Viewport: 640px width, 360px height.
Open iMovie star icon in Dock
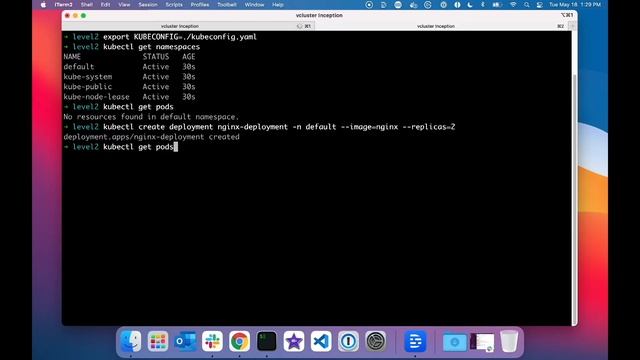coord(294,341)
